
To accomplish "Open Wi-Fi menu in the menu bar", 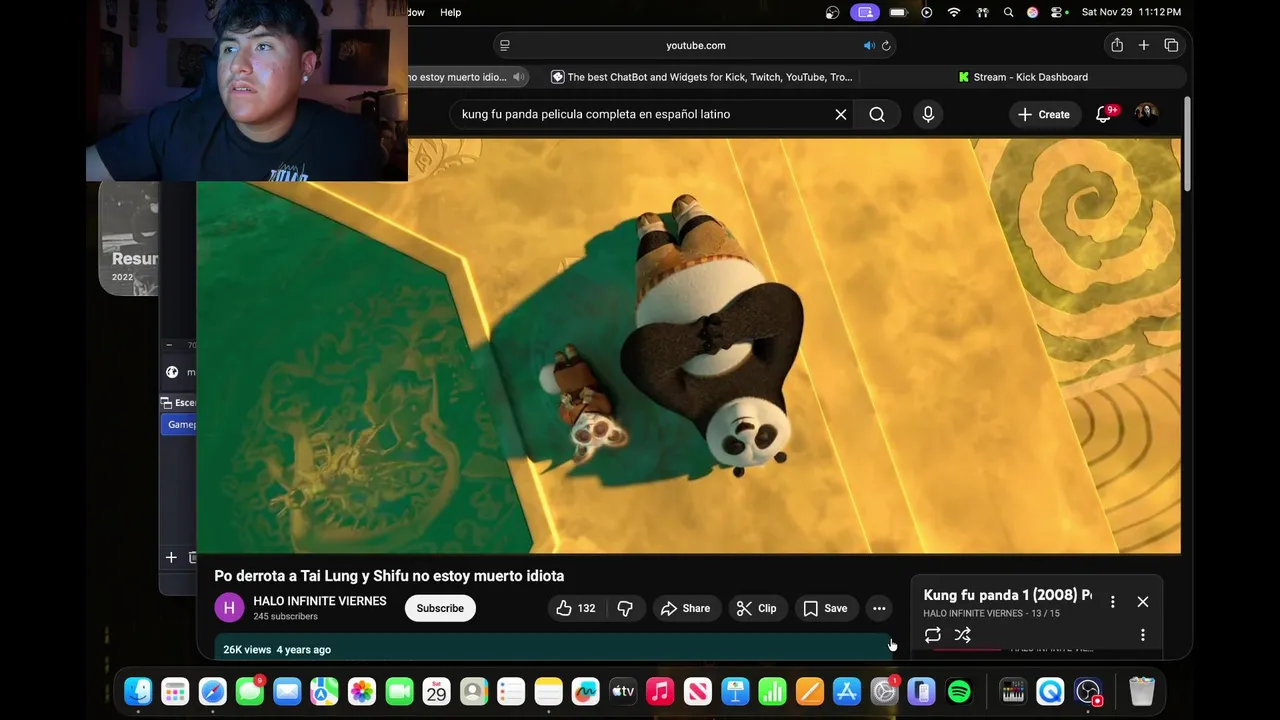I will click(954, 12).
